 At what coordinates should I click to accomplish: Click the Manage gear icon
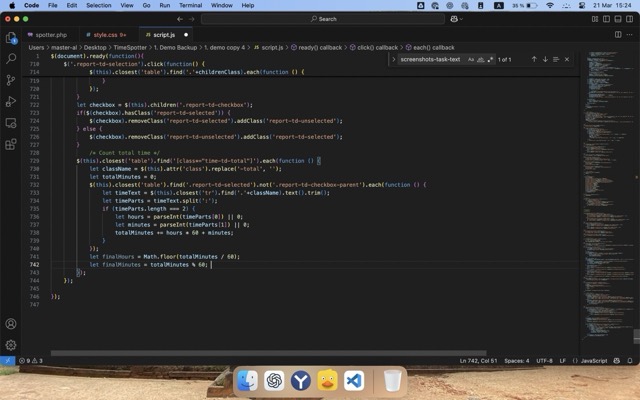coord(11,345)
